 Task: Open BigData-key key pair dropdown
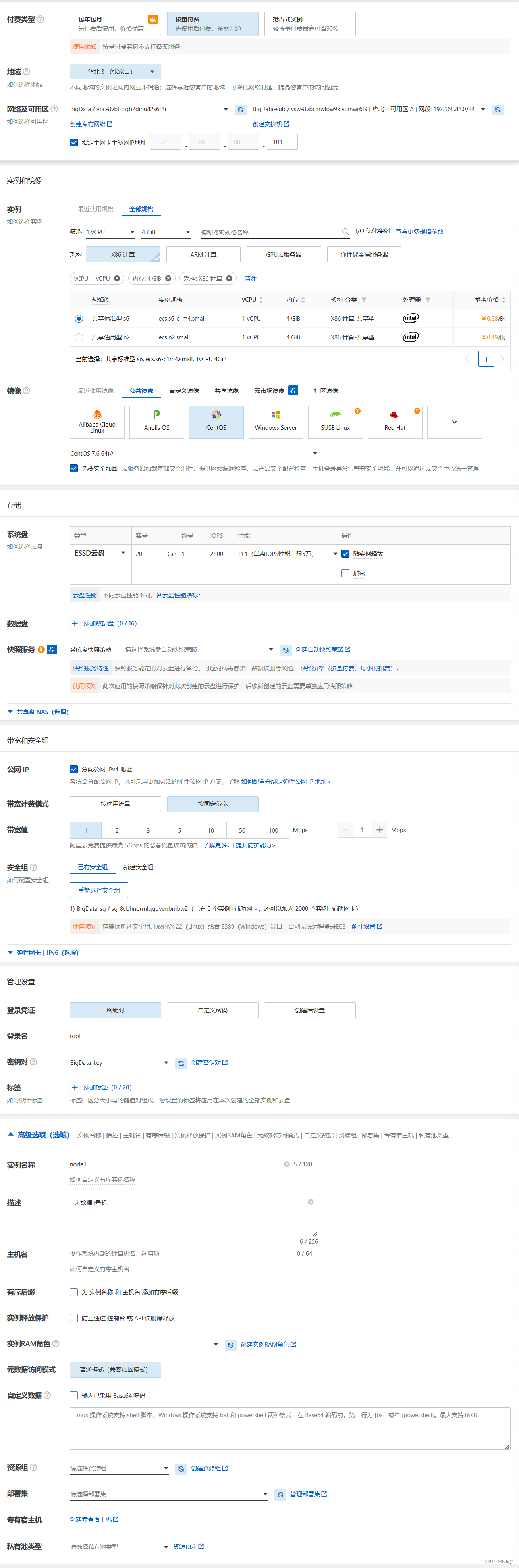pyautogui.click(x=120, y=1063)
